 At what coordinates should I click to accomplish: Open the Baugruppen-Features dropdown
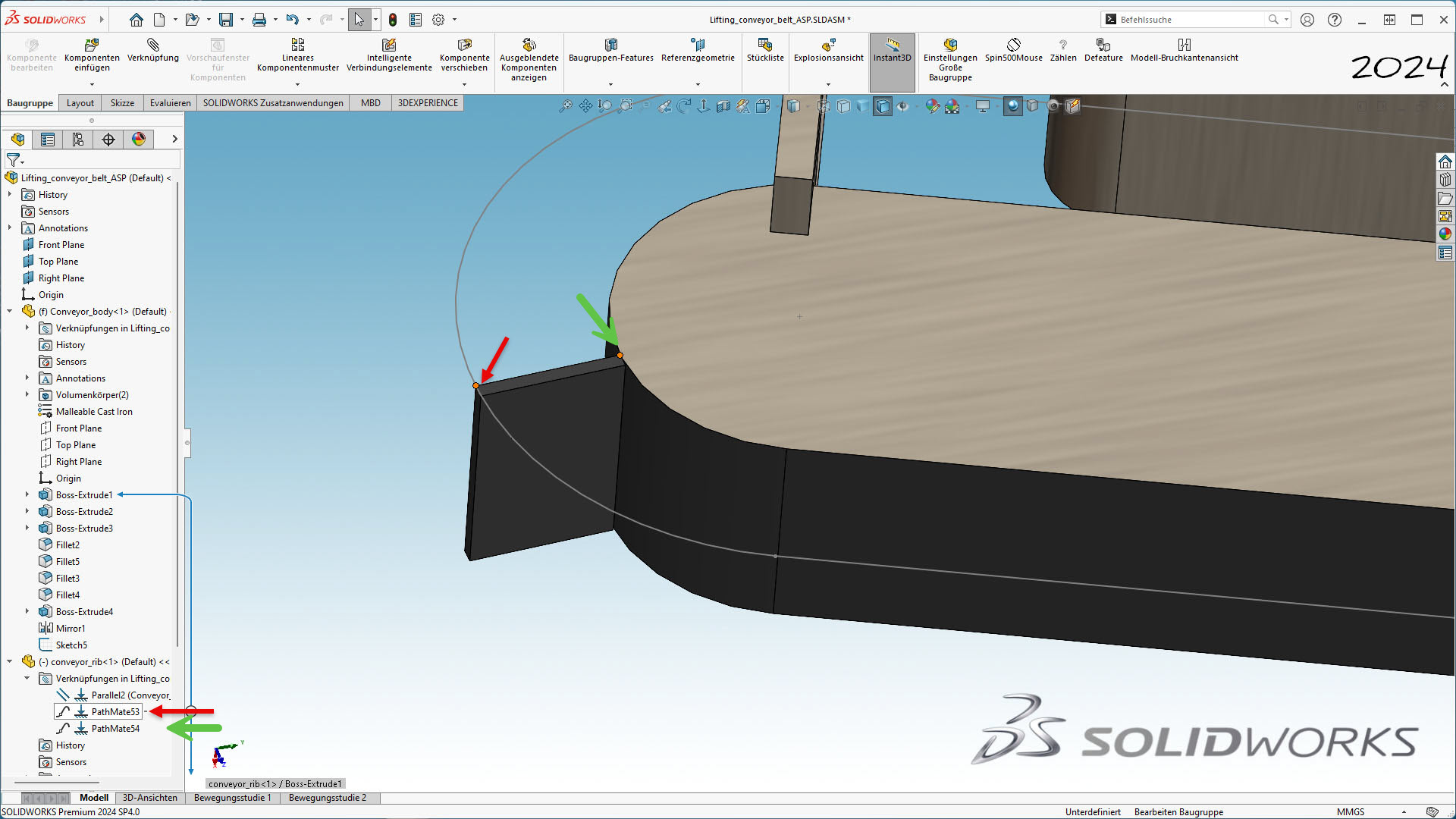[x=610, y=85]
